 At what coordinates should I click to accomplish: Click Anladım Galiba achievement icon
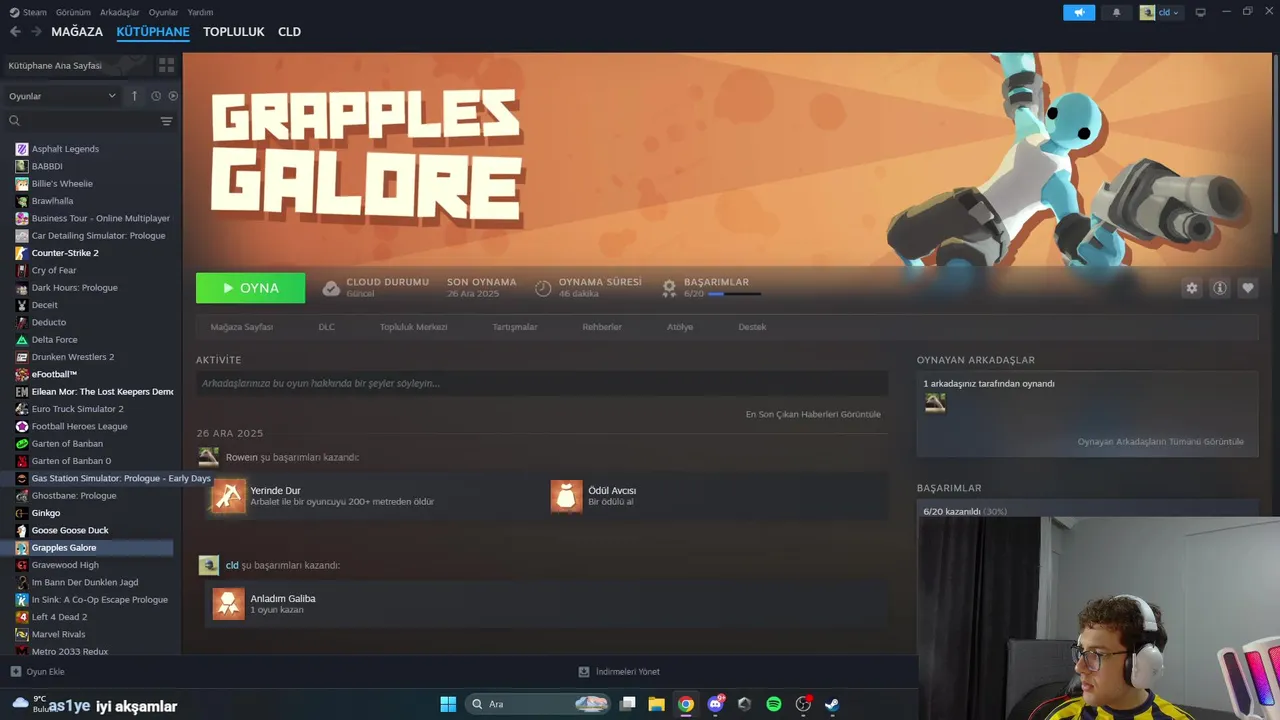[x=229, y=604]
